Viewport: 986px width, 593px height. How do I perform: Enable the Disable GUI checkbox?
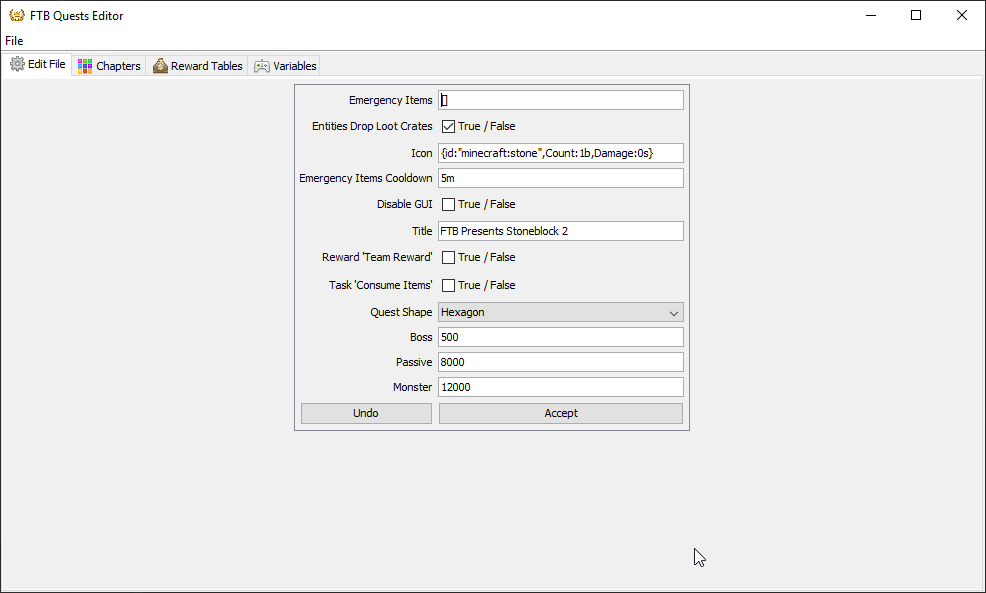[448, 205]
